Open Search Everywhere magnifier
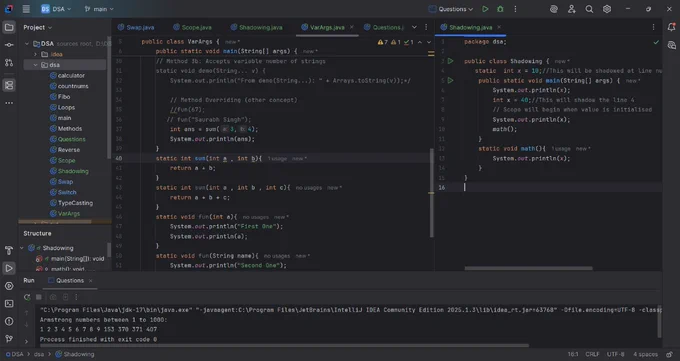This screenshot has height=361, width=680. tap(589, 9)
